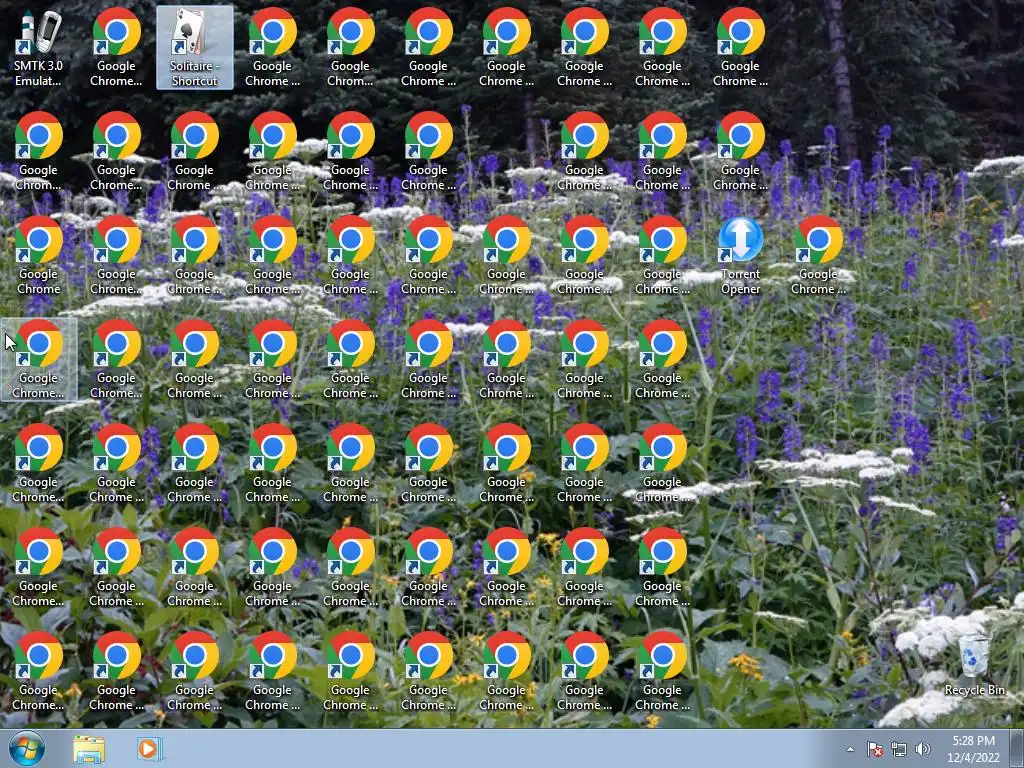Select Chrome shortcut immediately right of Solitaire
Viewport: 1024px width, 768px height.
pos(272,48)
